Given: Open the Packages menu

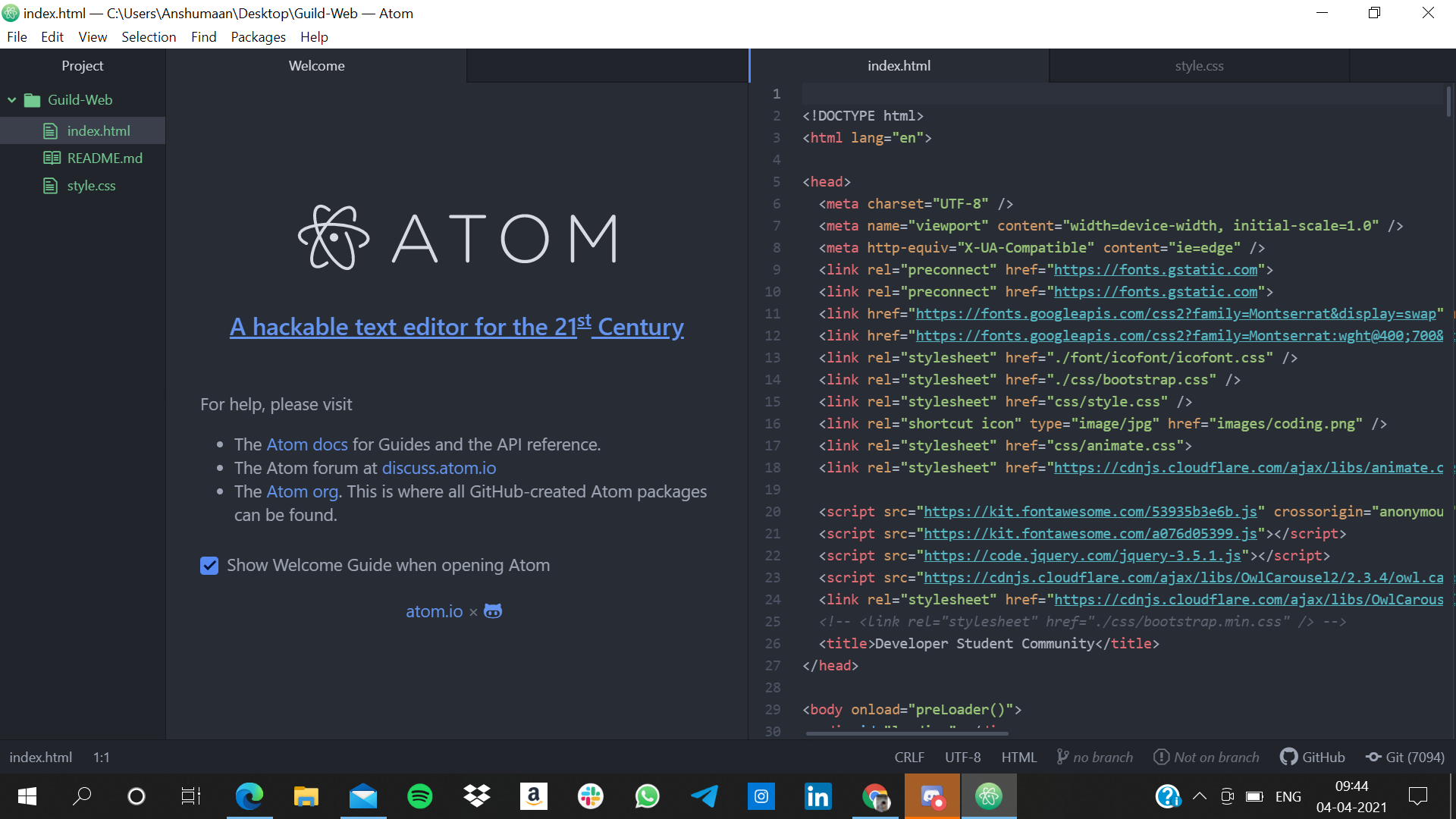Looking at the screenshot, I should [x=258, y=37].
